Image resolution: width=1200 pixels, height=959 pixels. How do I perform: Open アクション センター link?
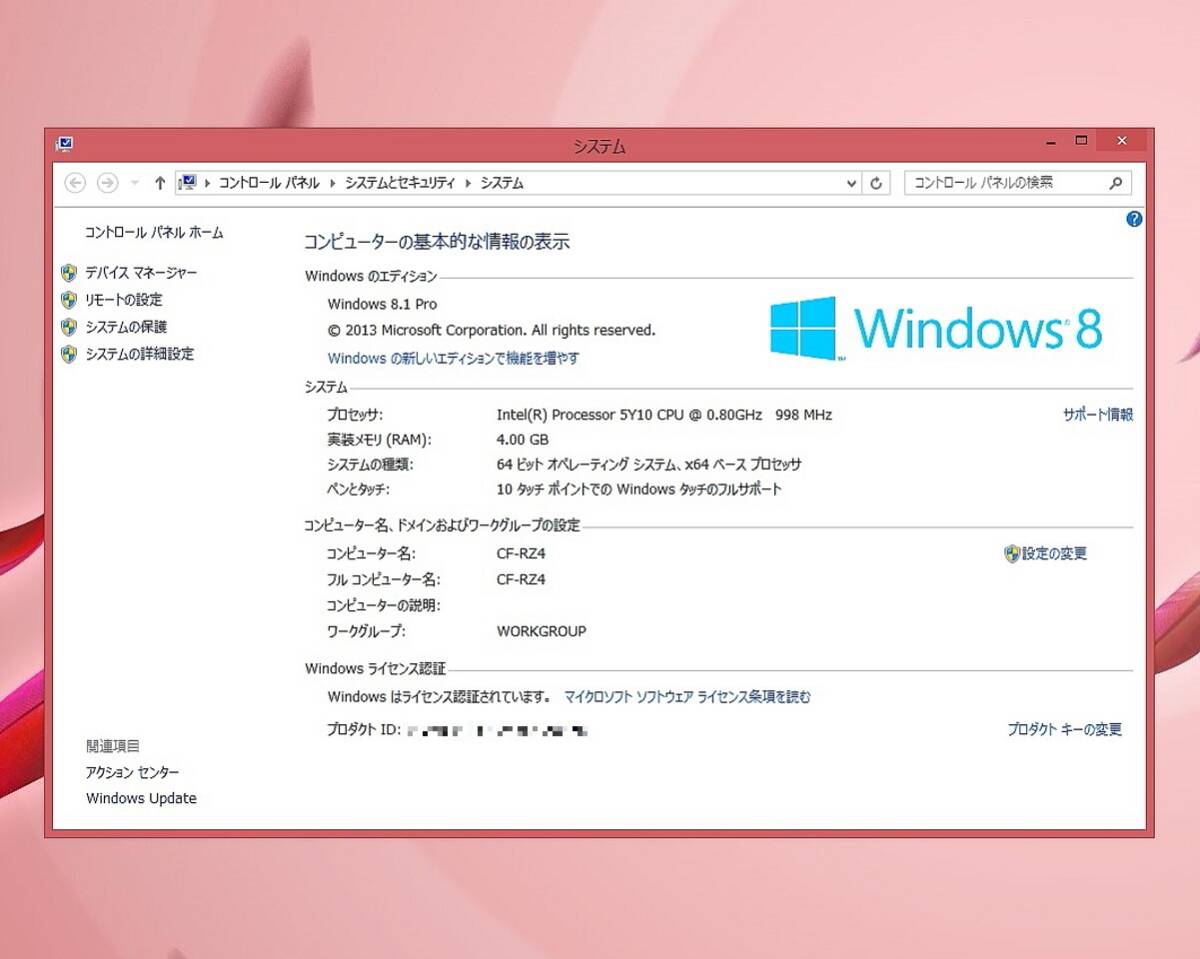(133, 772)
